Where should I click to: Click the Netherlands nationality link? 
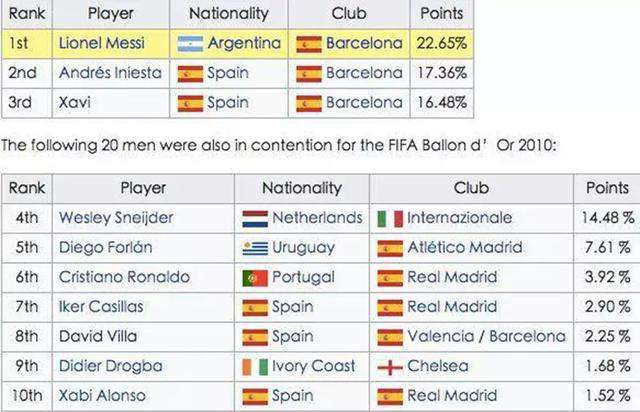[x=317, y=218]
